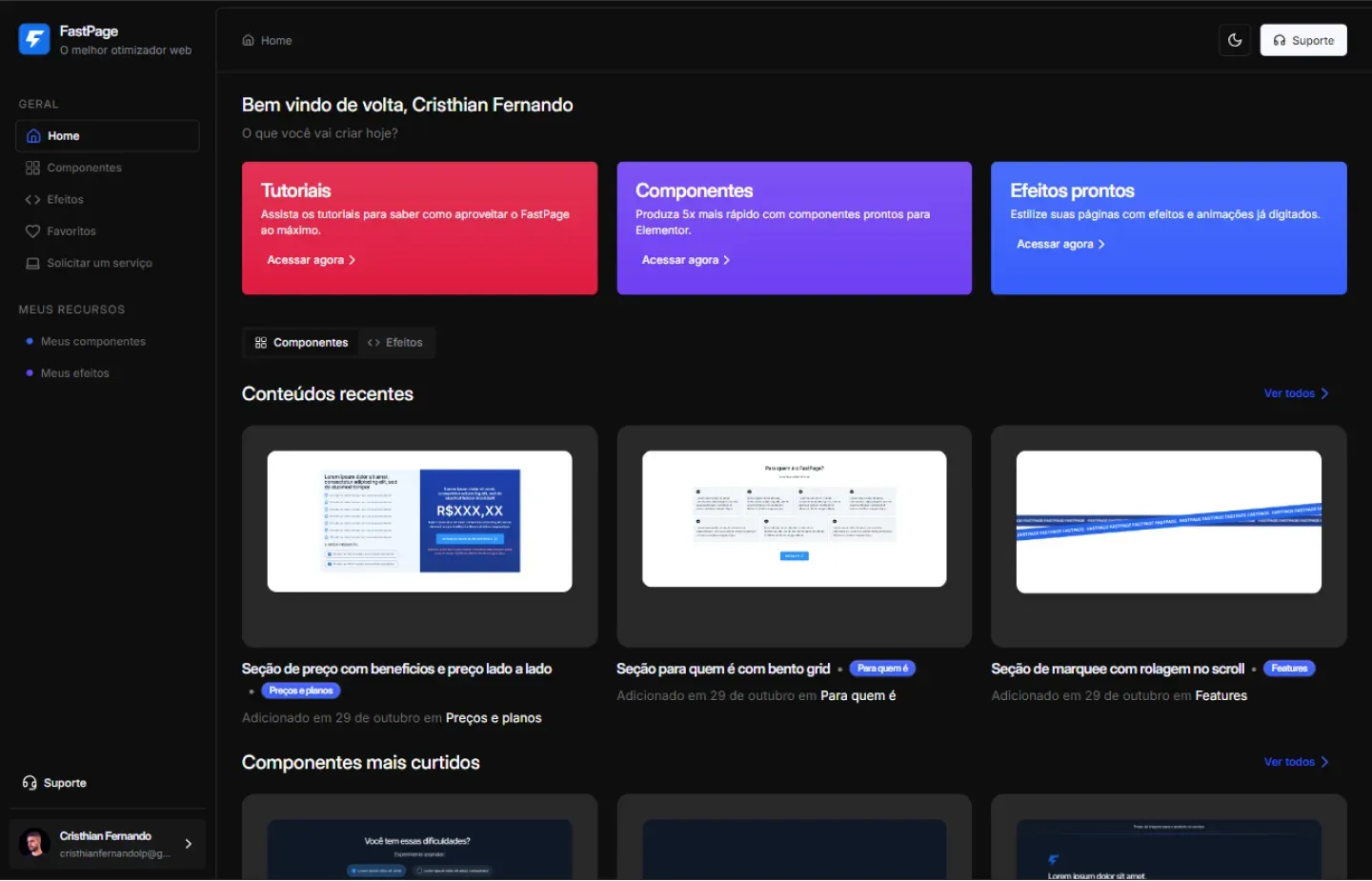
Task: Click the headset icon in top Suporte button
Action: coord(1280,40)
